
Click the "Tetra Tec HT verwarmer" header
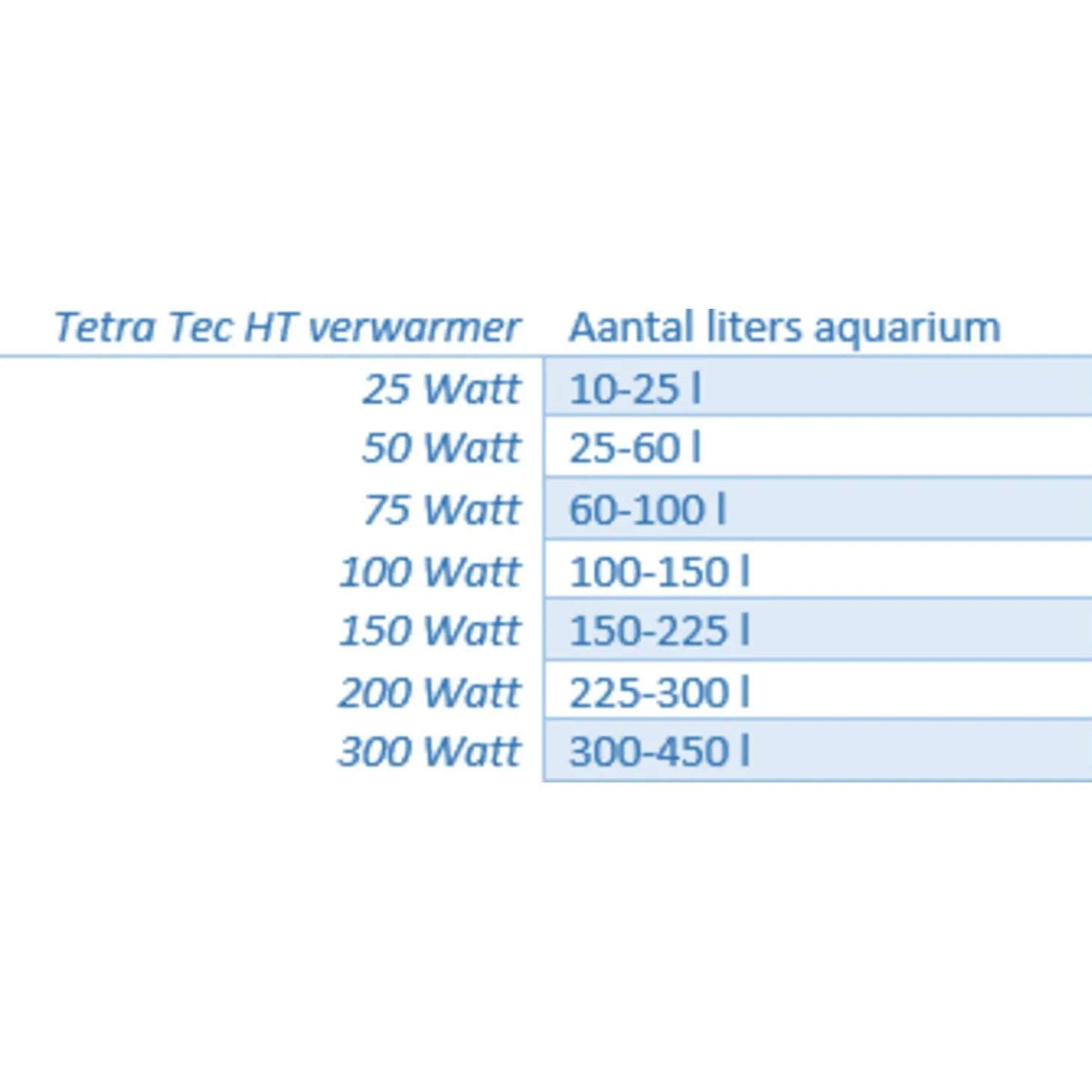click(286, 328)
